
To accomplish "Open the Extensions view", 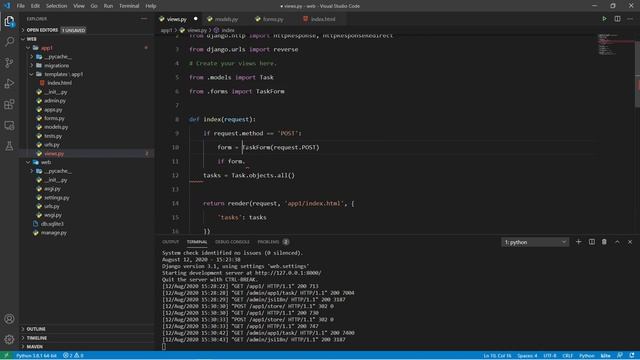I will [x=9, y=104].
